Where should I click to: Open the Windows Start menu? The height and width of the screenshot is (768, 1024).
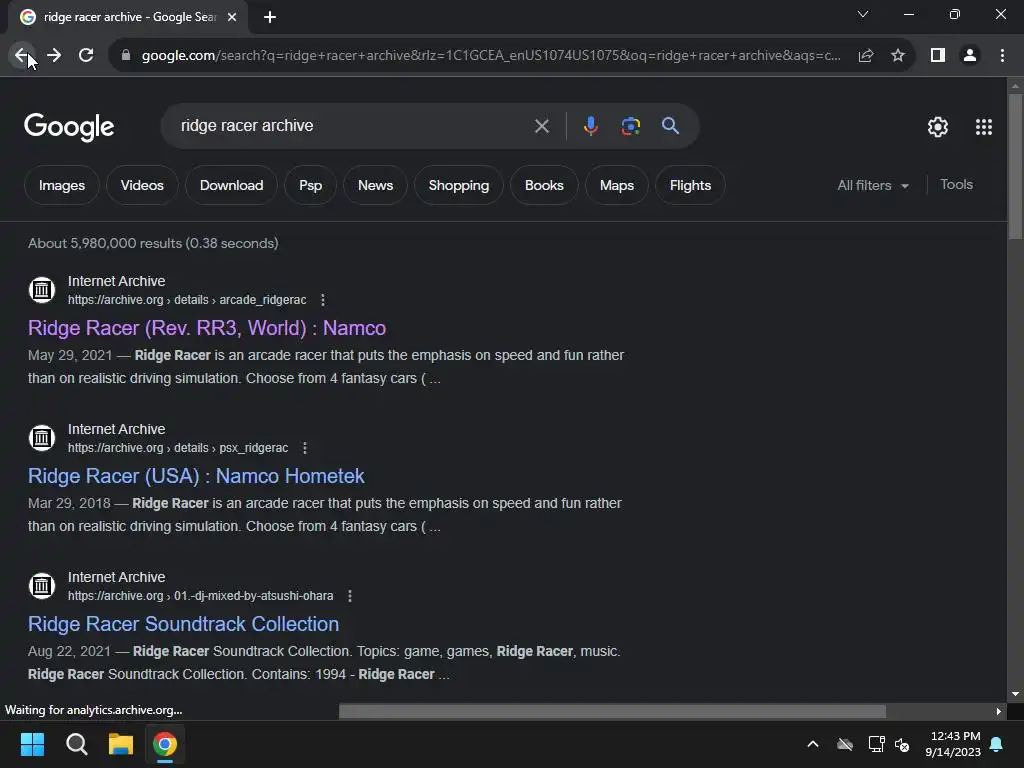[33, 744]
